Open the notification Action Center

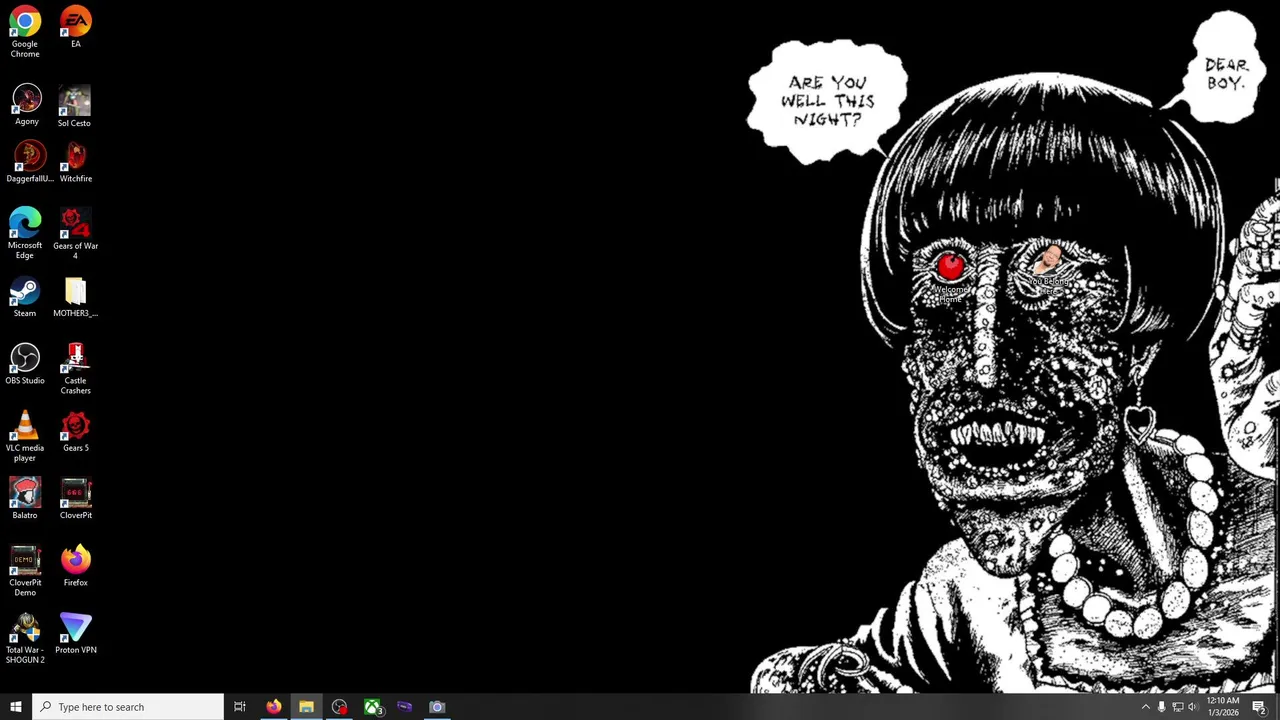1260,707
